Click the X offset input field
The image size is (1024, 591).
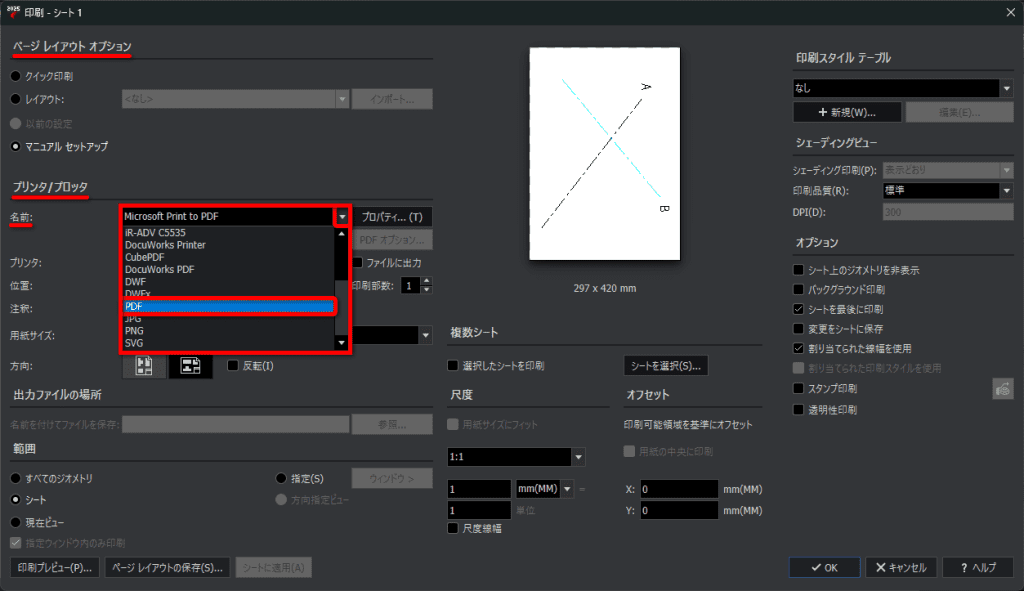[x=679, y=489]
